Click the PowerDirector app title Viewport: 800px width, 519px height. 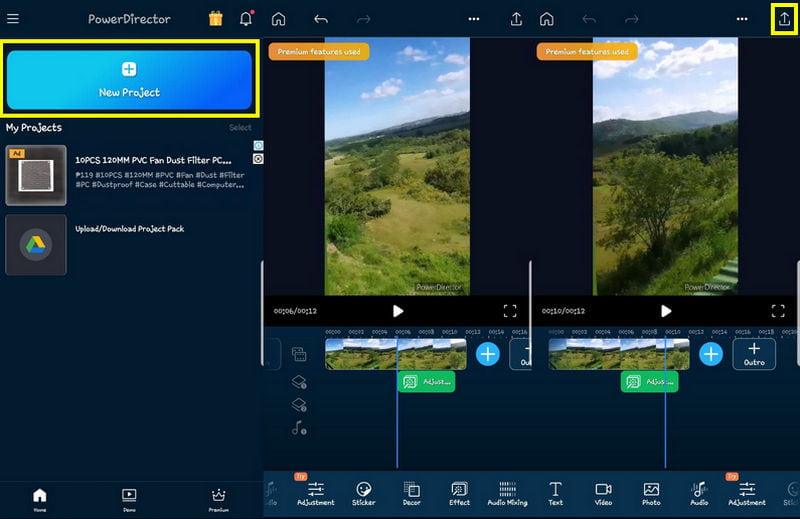click(x=130, y=19)
